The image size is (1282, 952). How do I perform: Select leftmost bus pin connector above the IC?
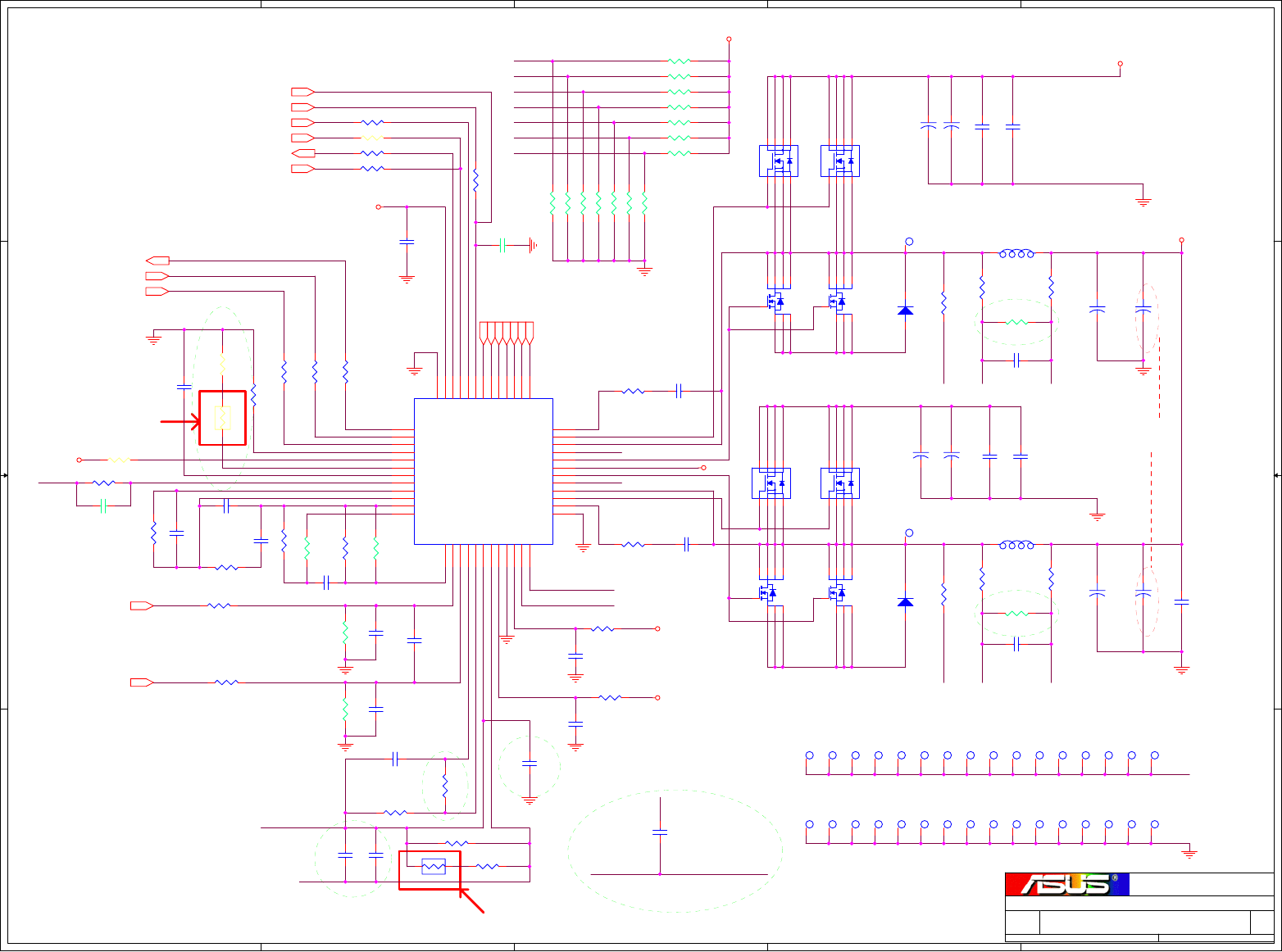(484, 333)
